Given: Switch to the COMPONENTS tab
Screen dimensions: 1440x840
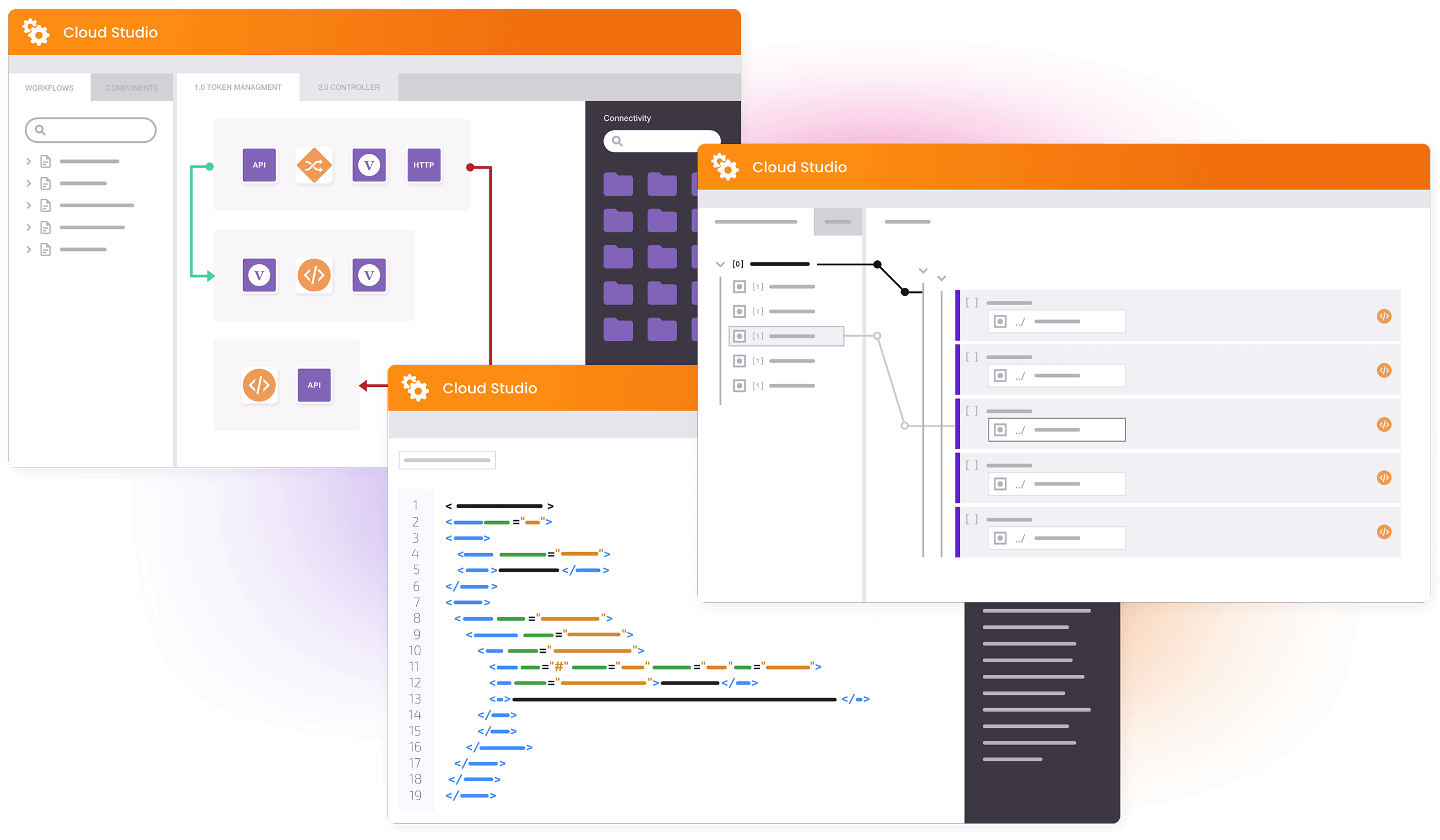Looking at the screenshot, I should pos(130,86).
